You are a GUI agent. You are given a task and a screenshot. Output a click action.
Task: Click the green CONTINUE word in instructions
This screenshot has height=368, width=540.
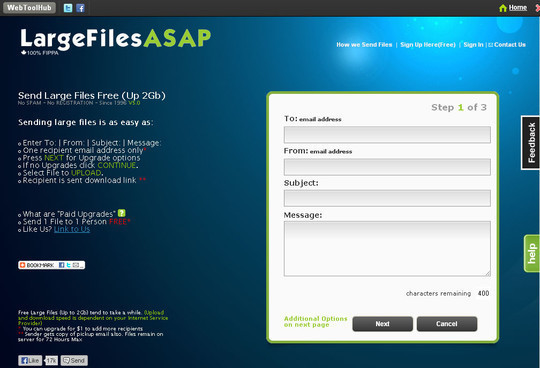(116, 166)
